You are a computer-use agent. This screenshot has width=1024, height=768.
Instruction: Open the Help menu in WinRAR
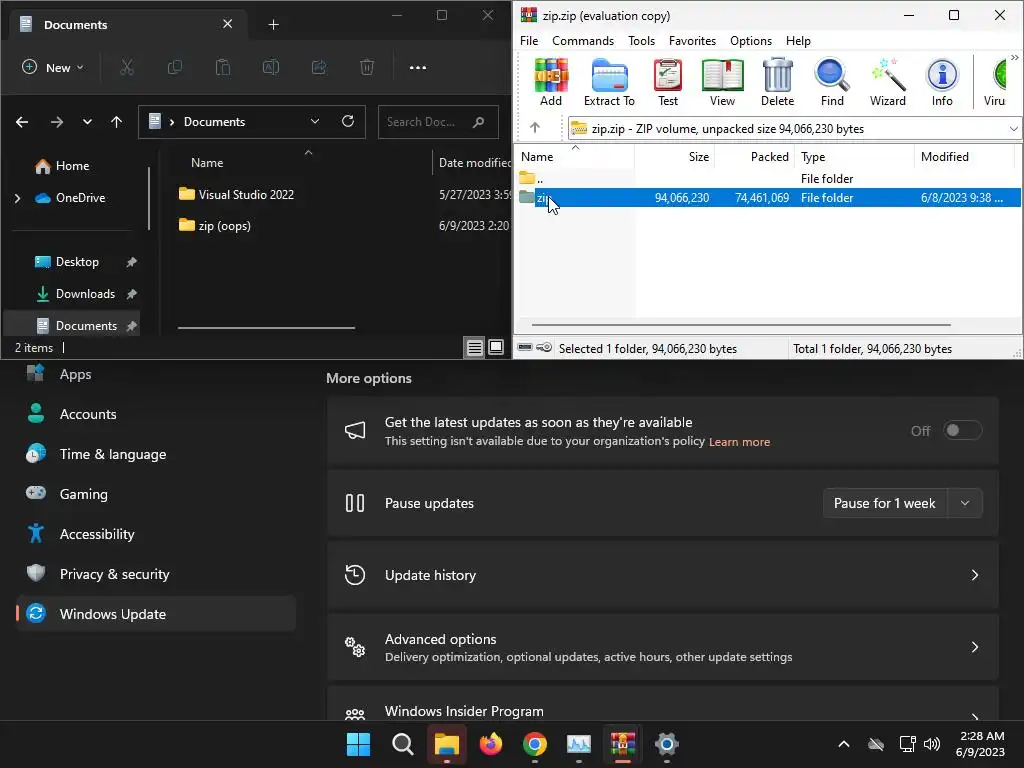(798, 40)
